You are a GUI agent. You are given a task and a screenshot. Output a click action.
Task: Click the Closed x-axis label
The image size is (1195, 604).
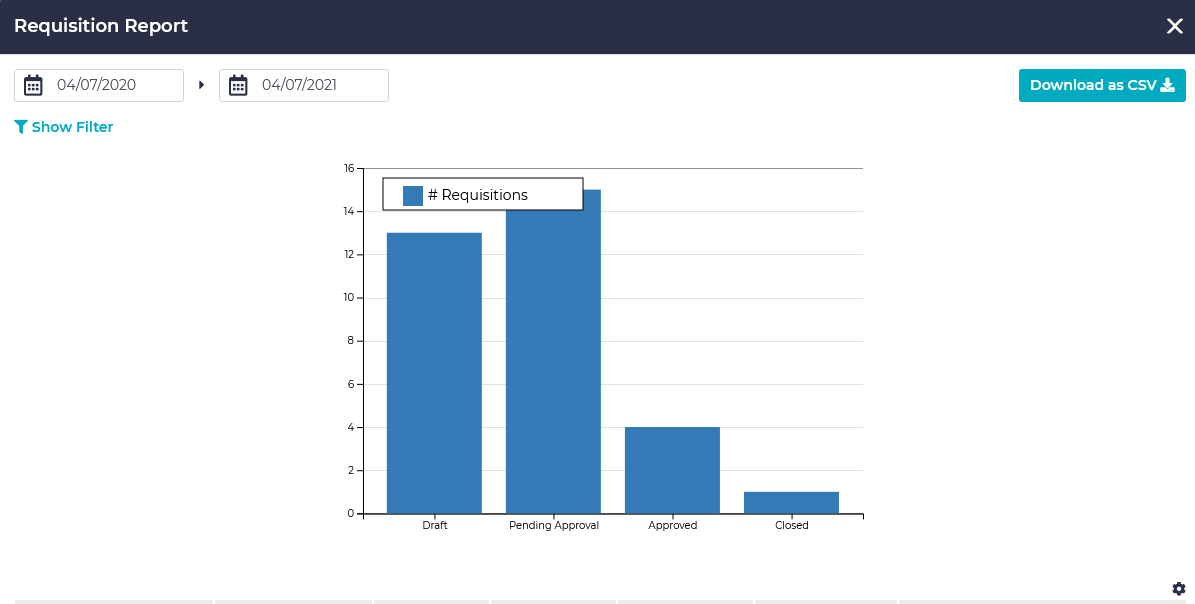click(791, 525)
